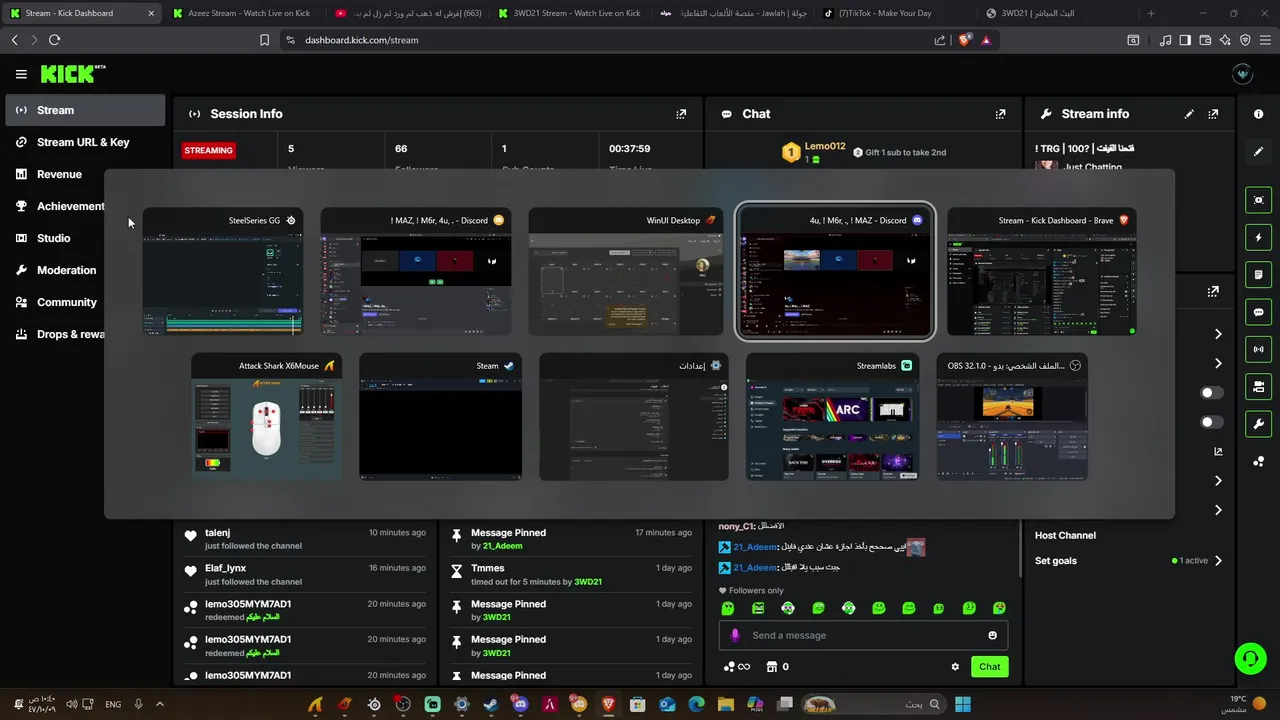Image resolution: width=1280 pixels, height=720 pixels.
Task: Click the camera icon in the right rail
Action: click(x=1258, y=387)
